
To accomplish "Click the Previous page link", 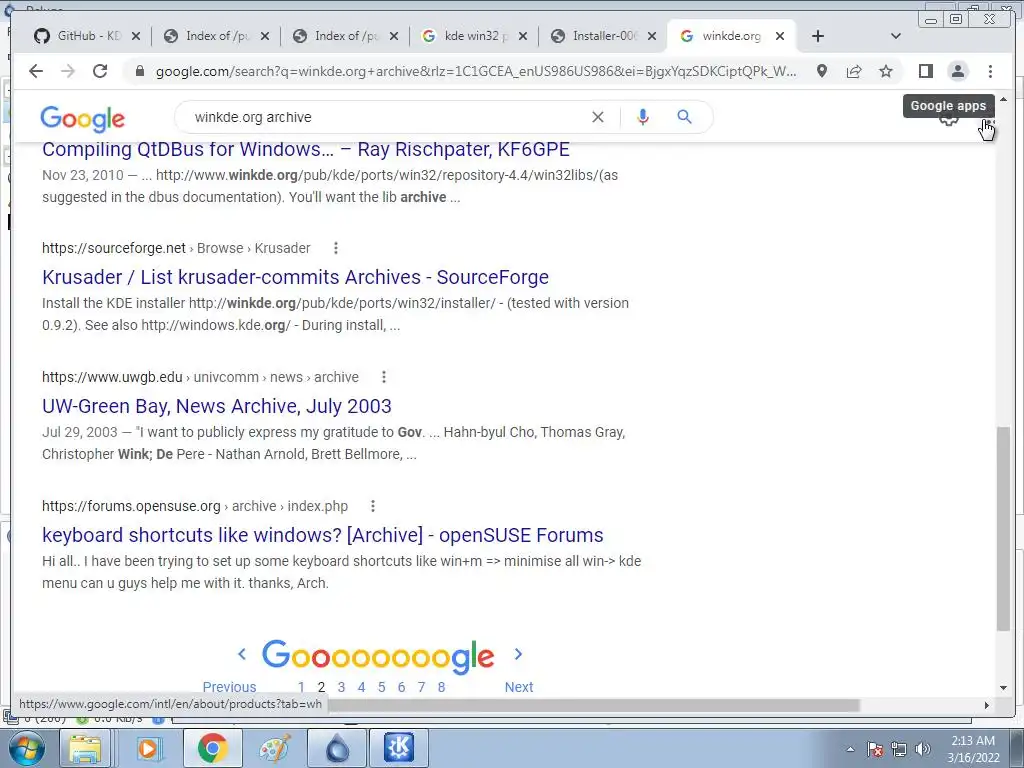I will [x=229, y=687].
